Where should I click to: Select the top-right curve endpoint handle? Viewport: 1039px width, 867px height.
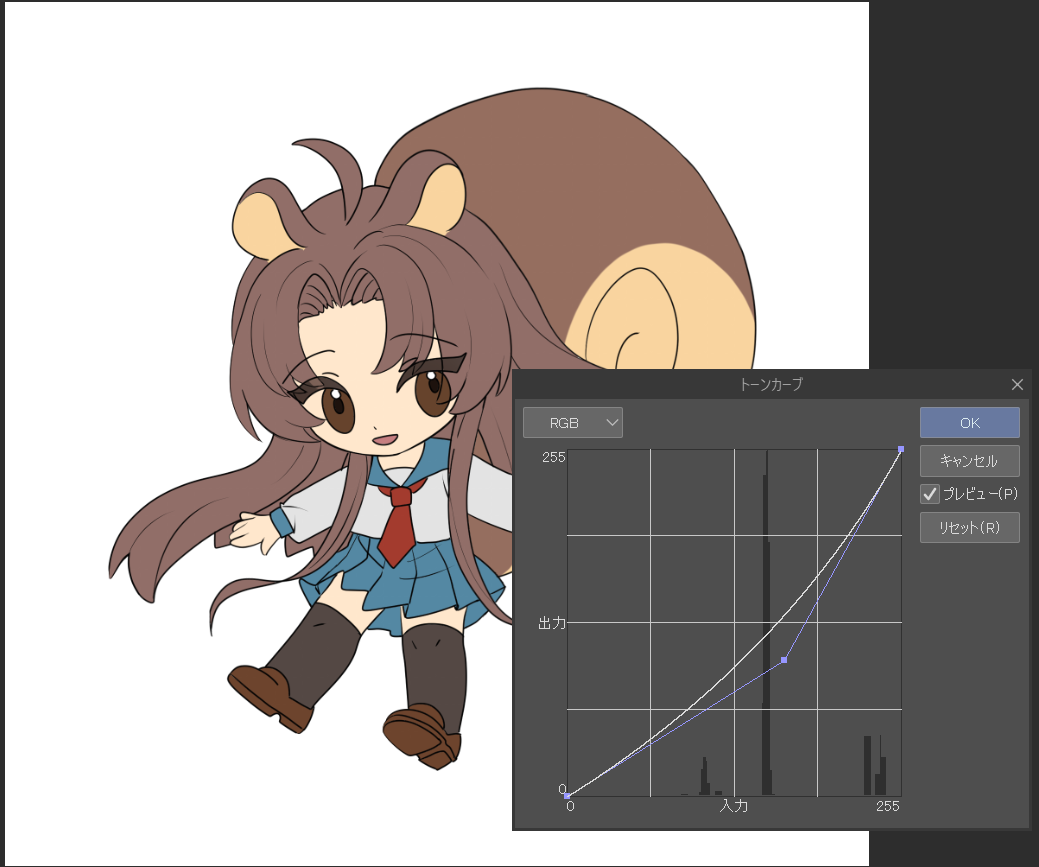[901, 449]
